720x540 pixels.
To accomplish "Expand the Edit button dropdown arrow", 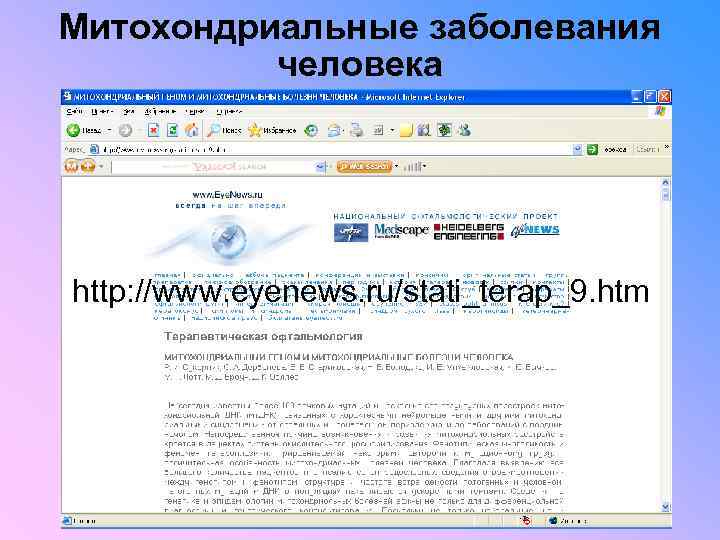I will coord(392,130).
